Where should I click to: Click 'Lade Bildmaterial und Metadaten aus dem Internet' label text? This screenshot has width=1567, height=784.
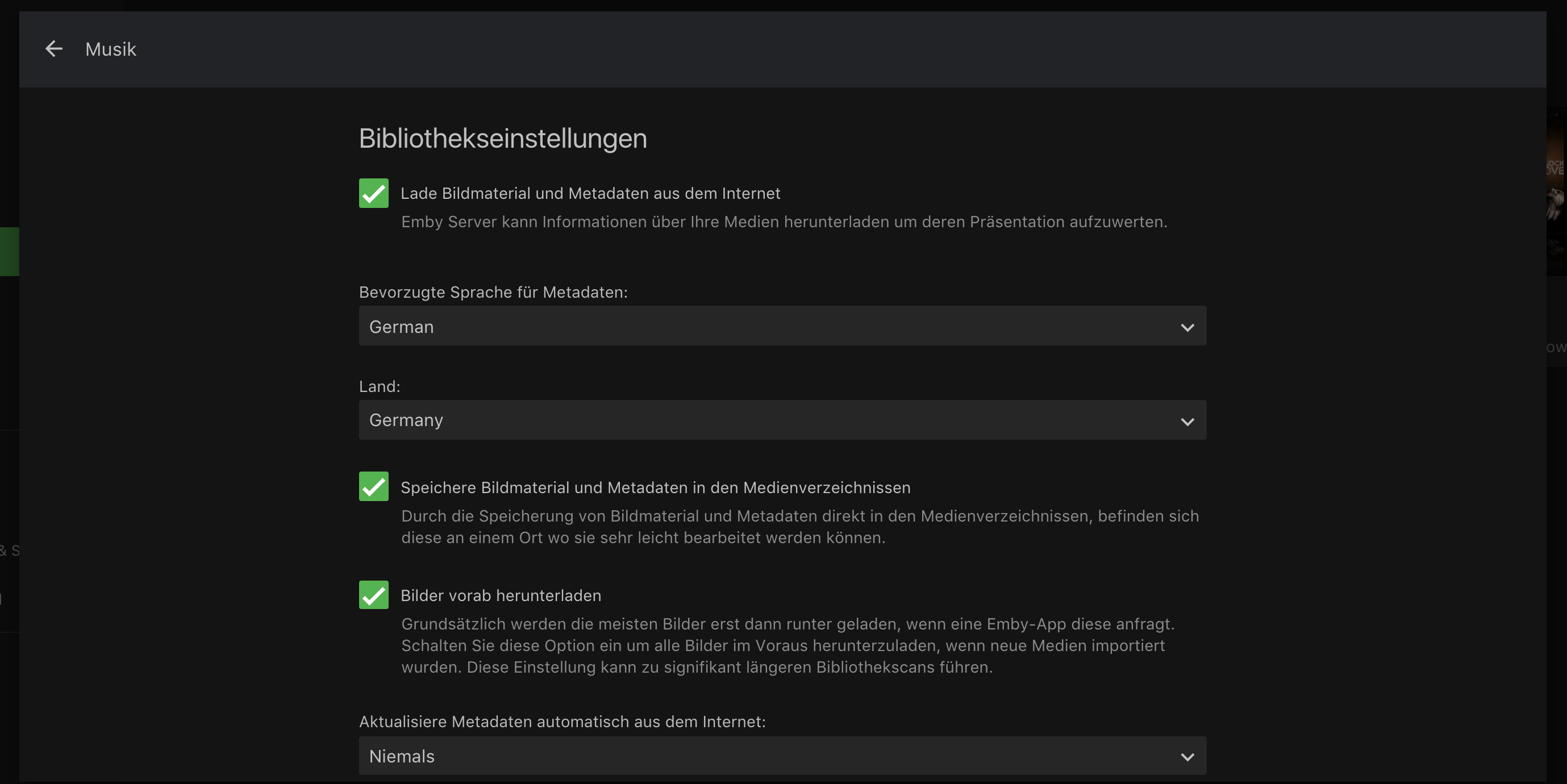pyautogui.click(x=590, y=193)
